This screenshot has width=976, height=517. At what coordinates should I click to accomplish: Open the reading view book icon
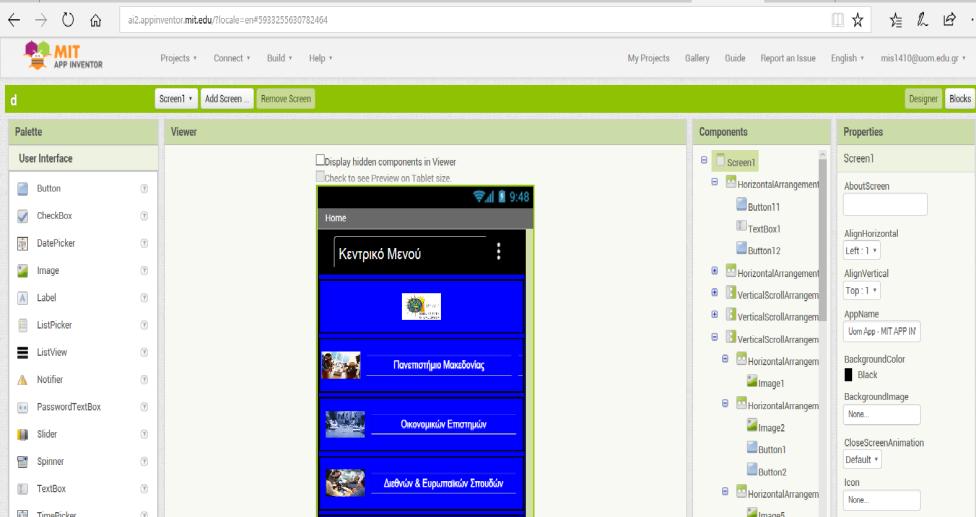pos(838,20)
